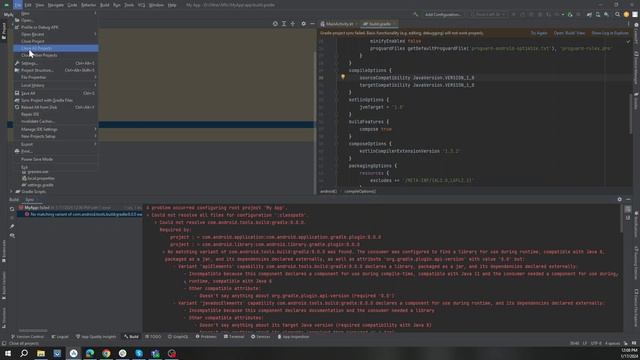The width and height of the screenshot is (640, 360).
Task: Select Close All Projects in File menu
Action: (56, 48)
